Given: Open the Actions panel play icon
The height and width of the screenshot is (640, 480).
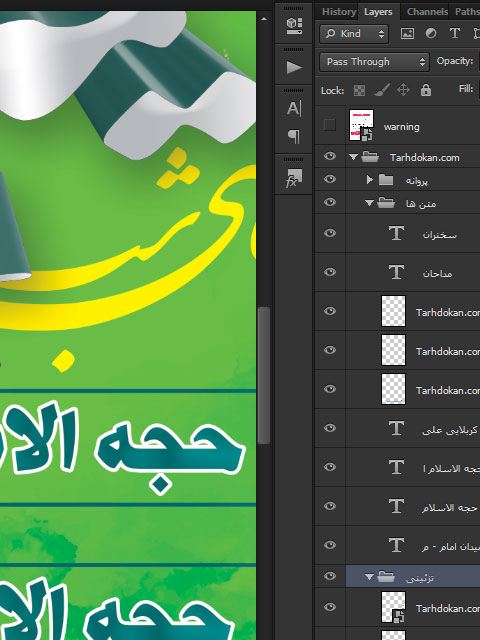Looking at the screenshot, I should [294, 67].
